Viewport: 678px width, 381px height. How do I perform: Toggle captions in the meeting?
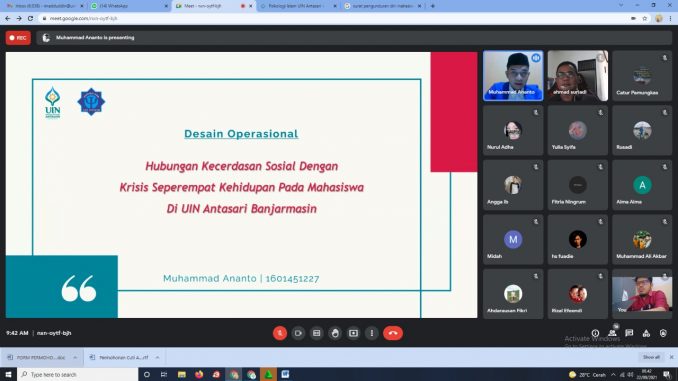coord(317,333)
